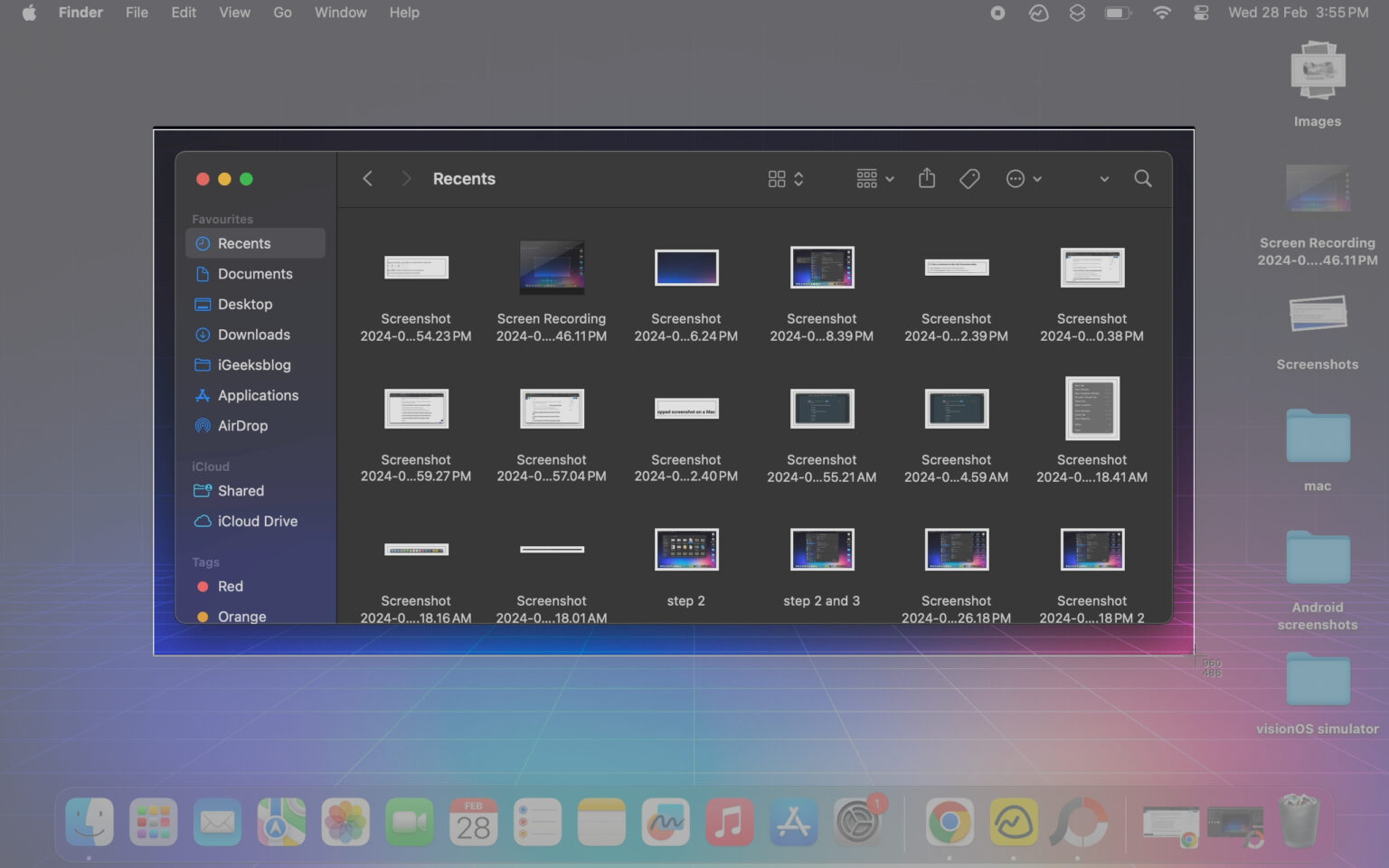
Task: Click the Tags icon in the toolbar
Action: [969, 178]
